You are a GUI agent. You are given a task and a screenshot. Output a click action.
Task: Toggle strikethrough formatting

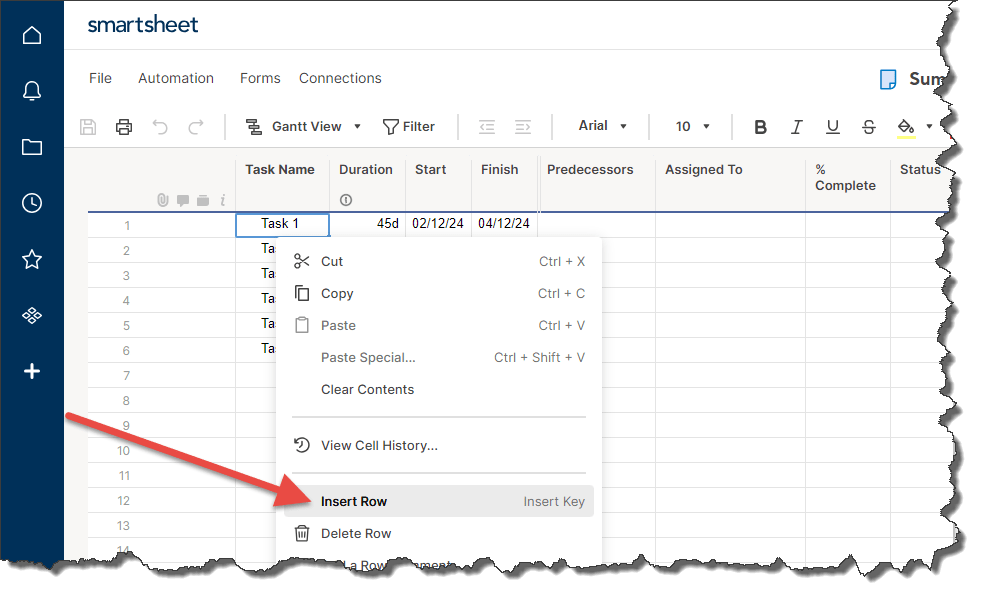(868, 126)
